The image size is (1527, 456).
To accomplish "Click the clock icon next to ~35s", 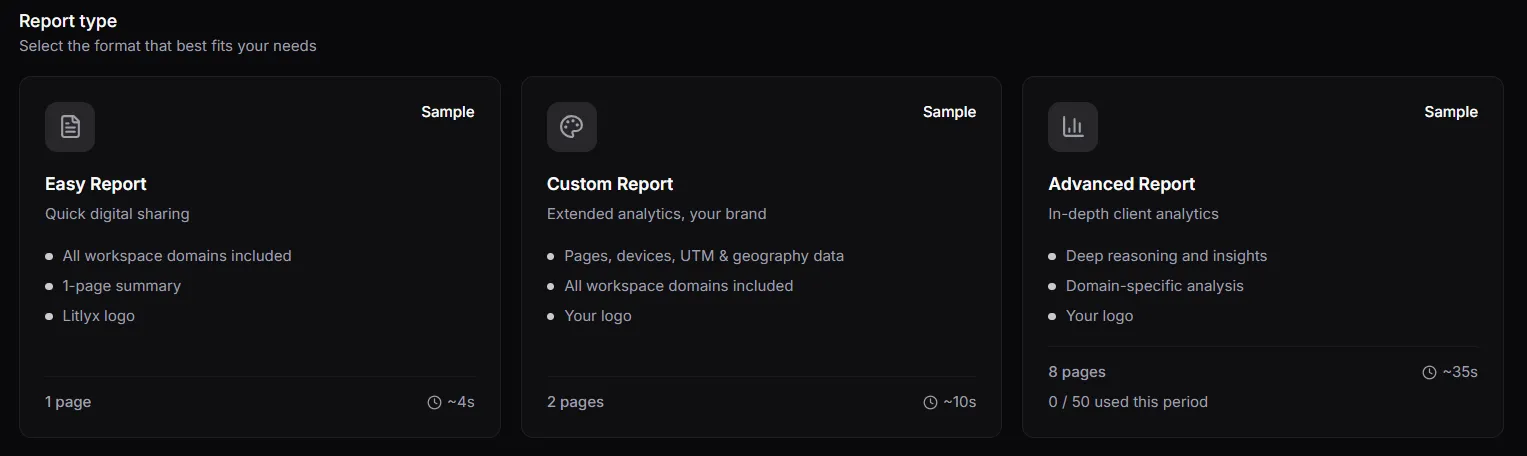I will coord(1429,372).
